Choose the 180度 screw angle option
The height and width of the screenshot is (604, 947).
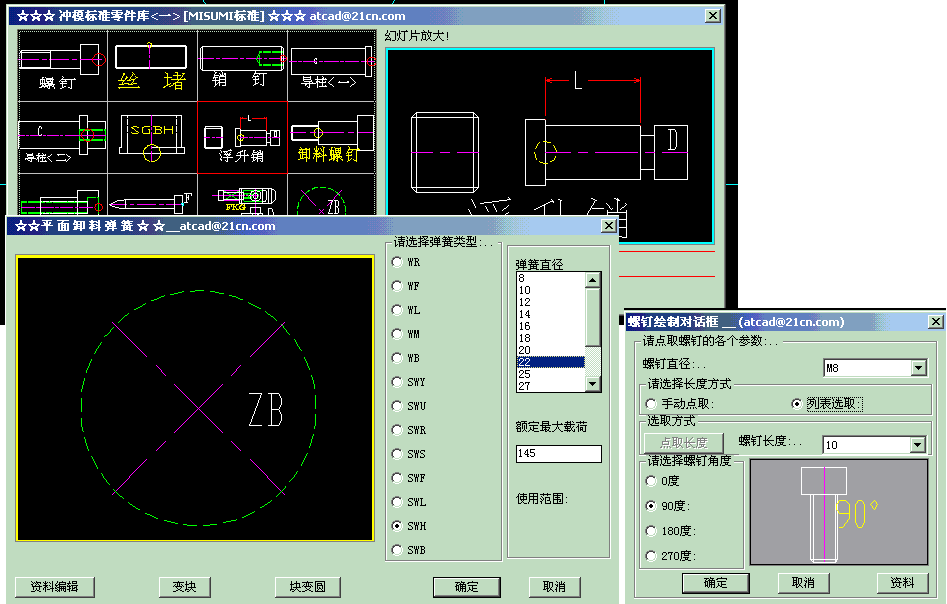tap(653, 531)
